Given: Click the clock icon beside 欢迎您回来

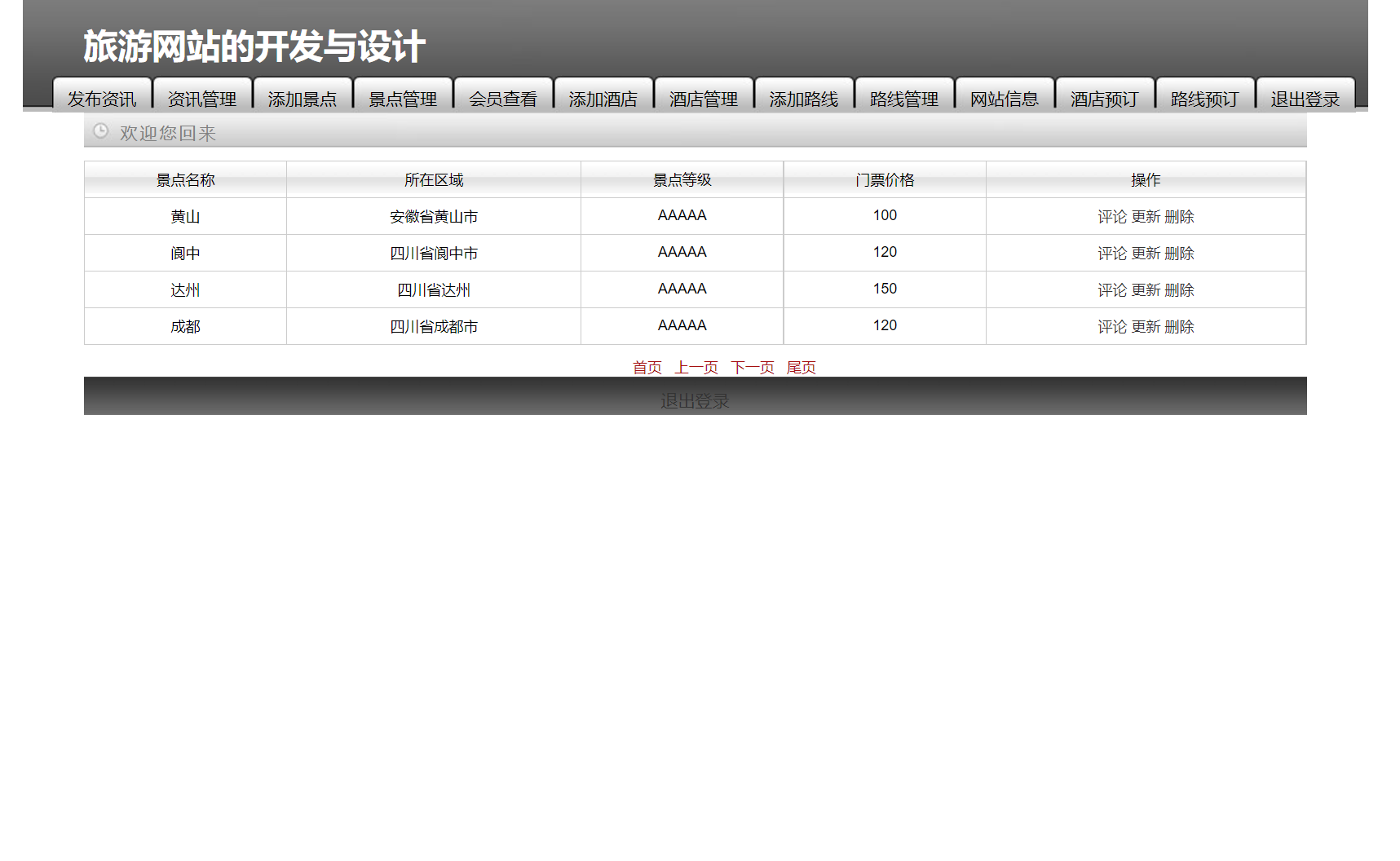Looking at the screenshot, I should click(100, 131).
